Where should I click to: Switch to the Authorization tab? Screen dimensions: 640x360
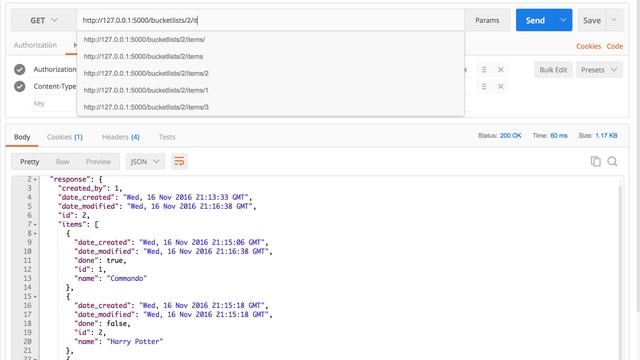pyautogui.click(x=35, y=45)
